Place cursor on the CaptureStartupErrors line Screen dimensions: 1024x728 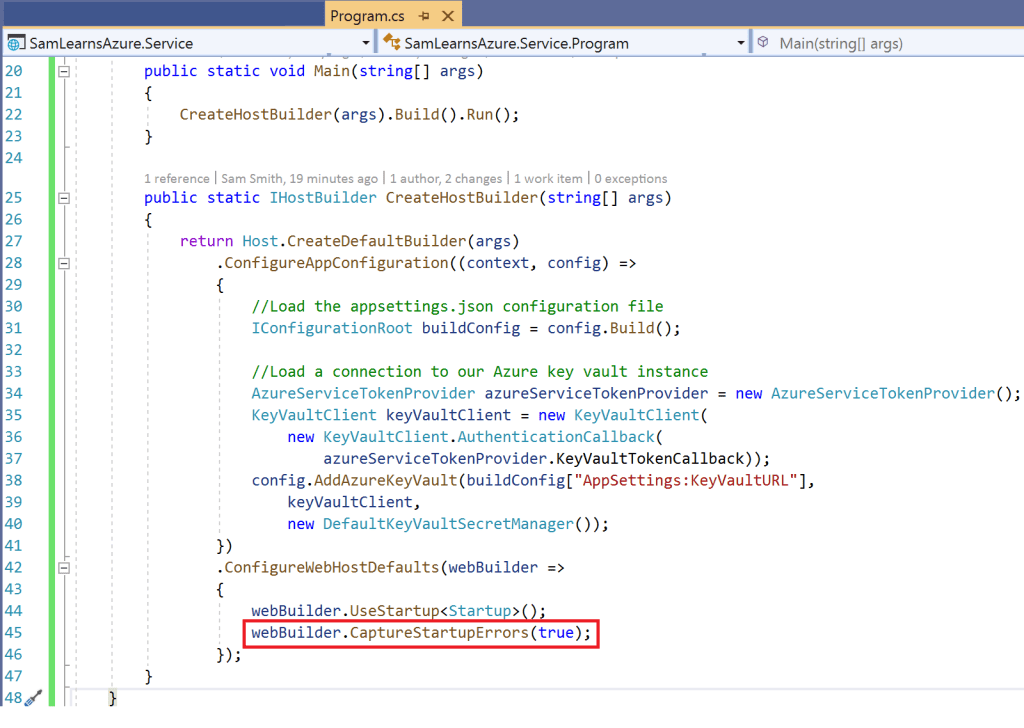point(421,633)
